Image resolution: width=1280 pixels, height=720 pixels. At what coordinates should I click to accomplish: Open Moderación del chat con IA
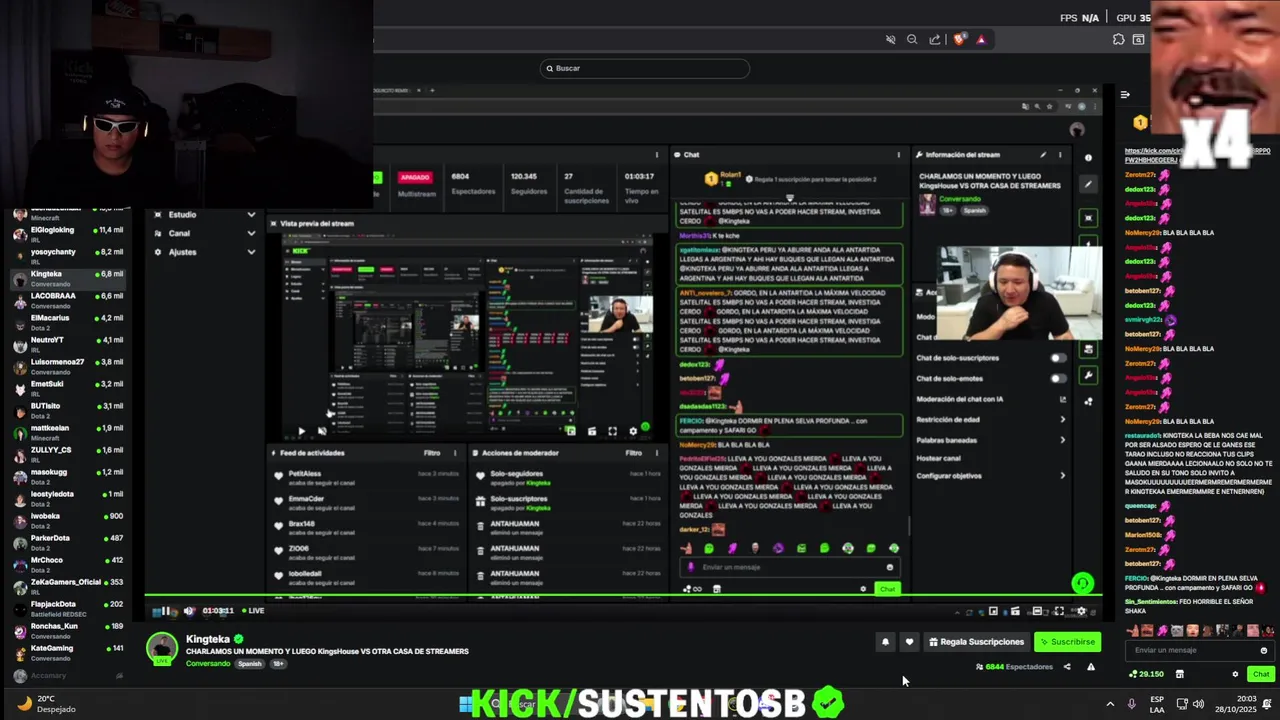[x=991, y=399]
